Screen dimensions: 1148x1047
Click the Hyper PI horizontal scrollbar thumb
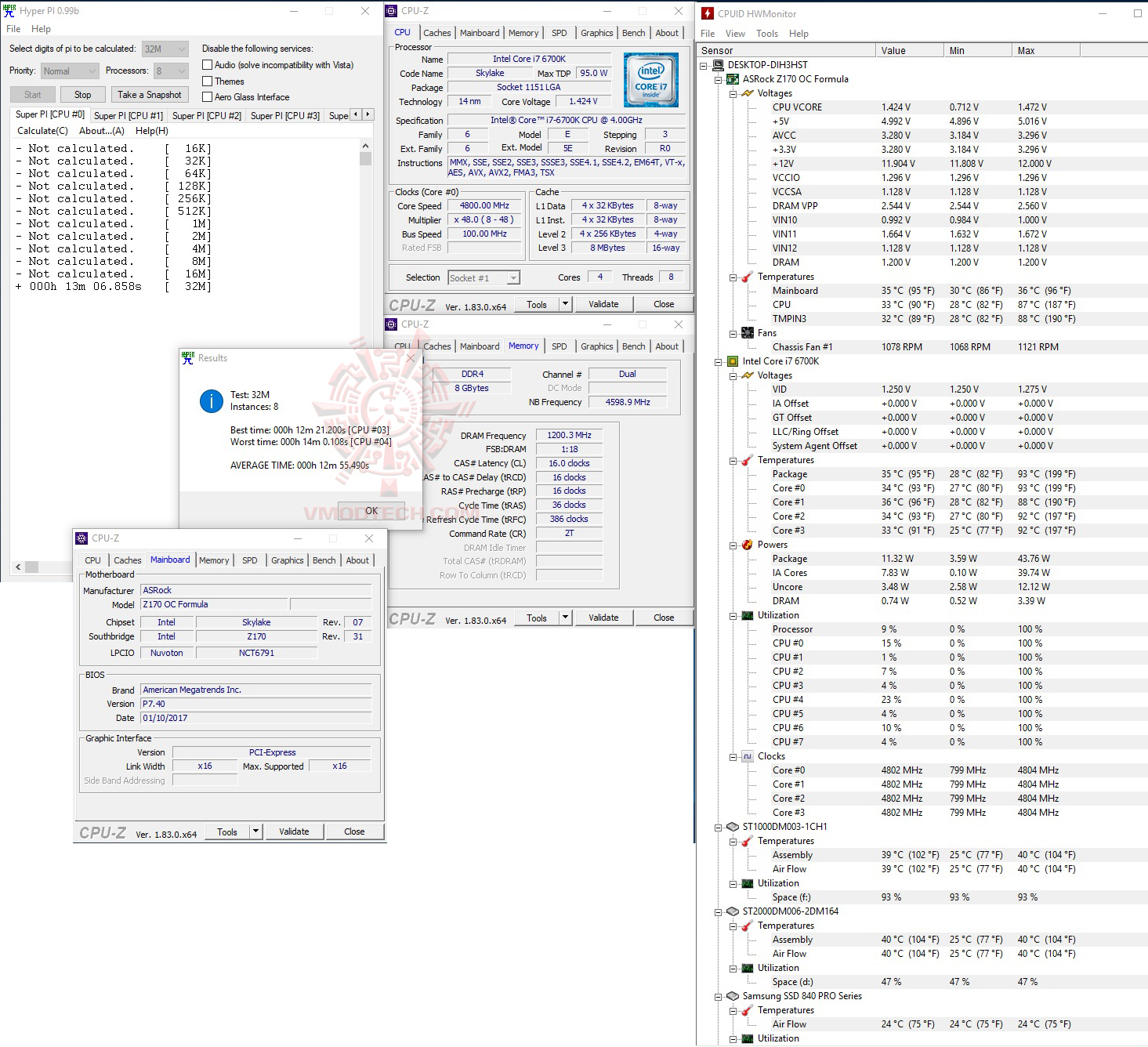tap(31, 566)
